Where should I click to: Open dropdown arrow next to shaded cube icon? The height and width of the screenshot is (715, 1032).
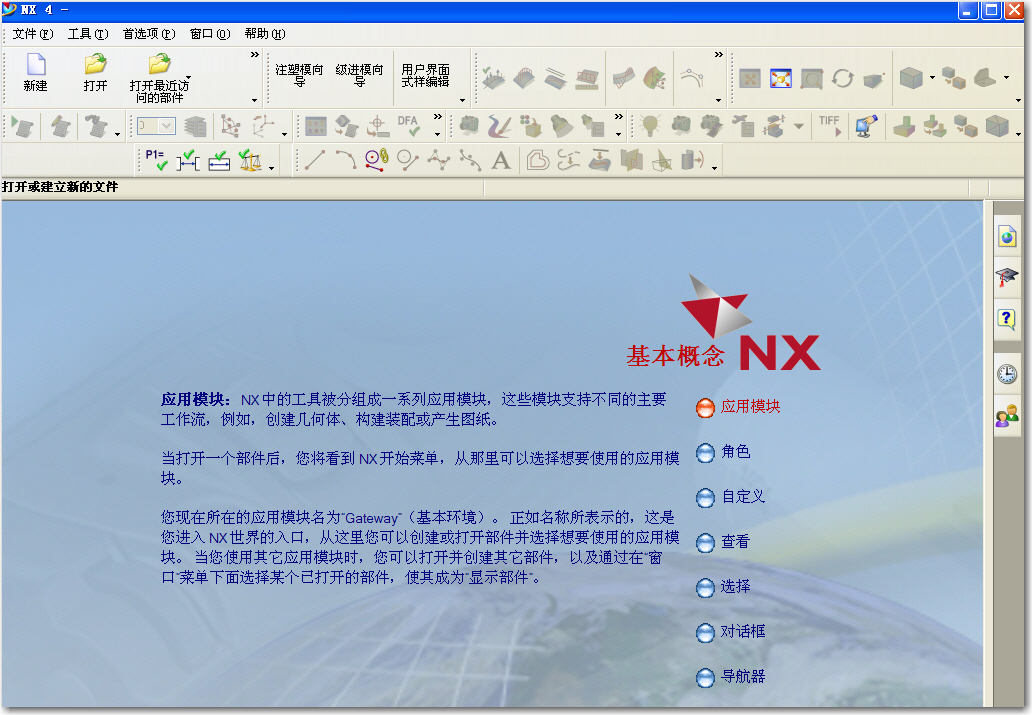[x=932, y=78]
